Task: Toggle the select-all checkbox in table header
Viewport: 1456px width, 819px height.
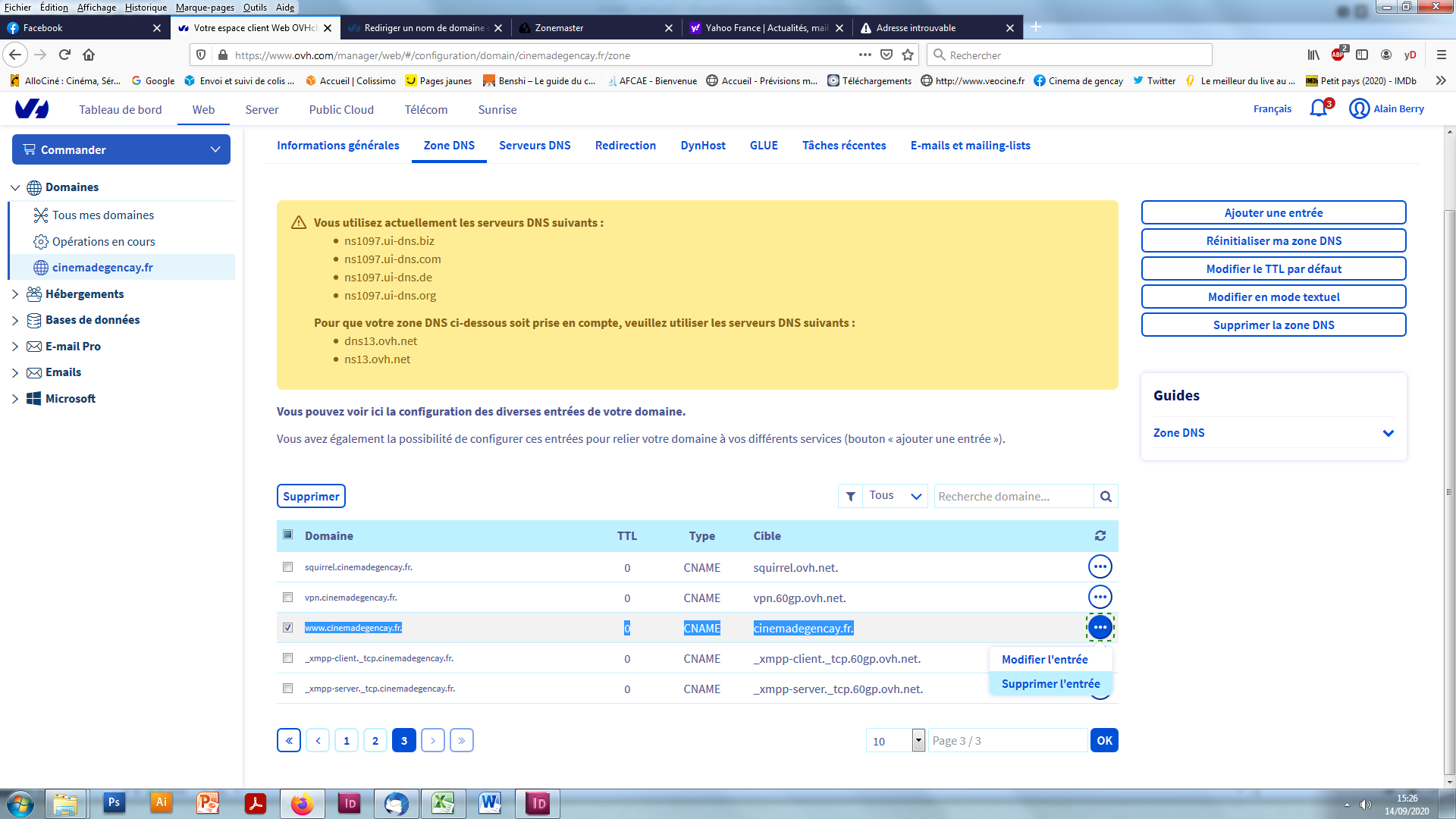Action: tap(287, 535)
